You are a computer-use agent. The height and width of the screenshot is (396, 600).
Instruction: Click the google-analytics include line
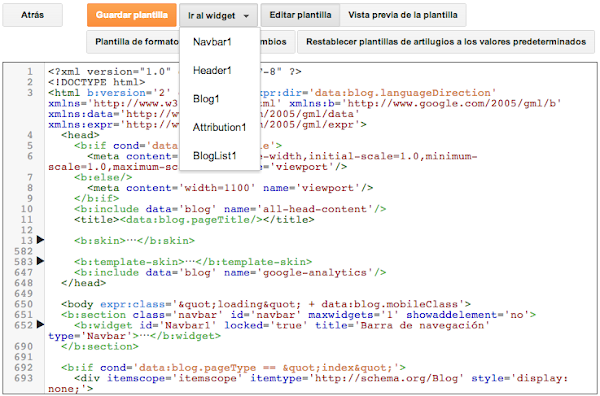click(230, 272)
